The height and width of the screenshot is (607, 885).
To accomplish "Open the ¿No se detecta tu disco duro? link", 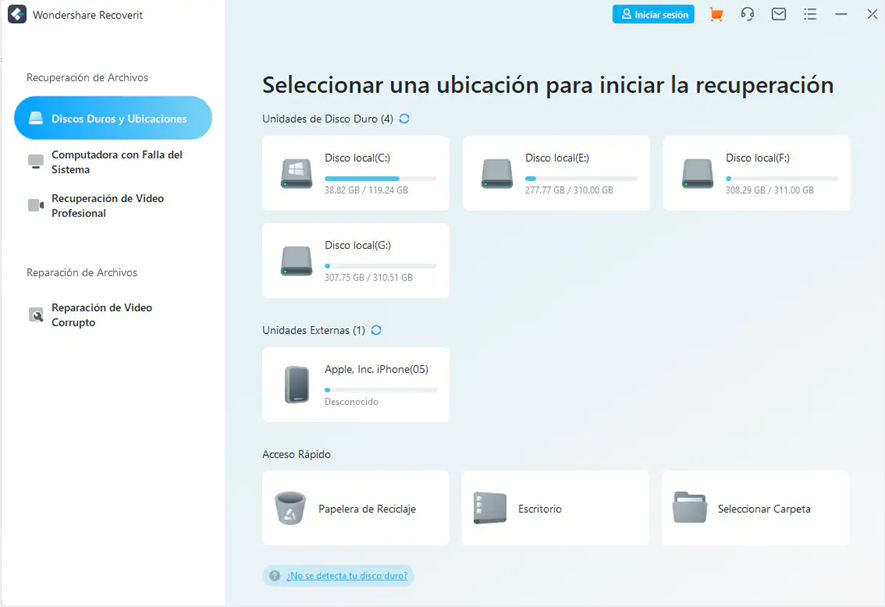I will (348, 576).
